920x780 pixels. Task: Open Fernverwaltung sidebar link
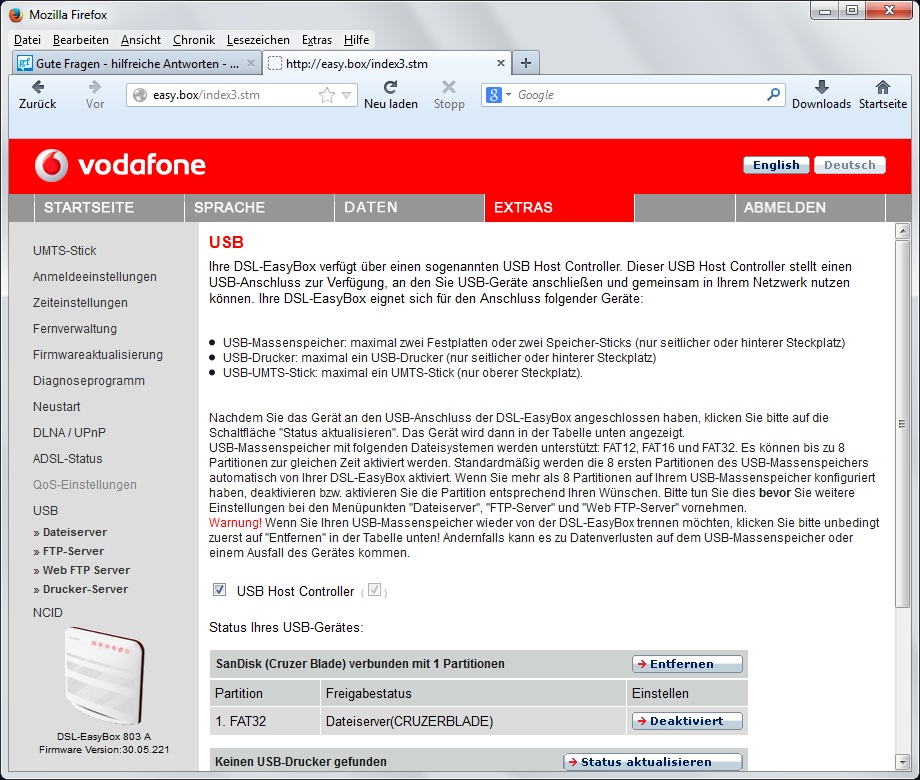pyautogui.click(x=75, y=329)
